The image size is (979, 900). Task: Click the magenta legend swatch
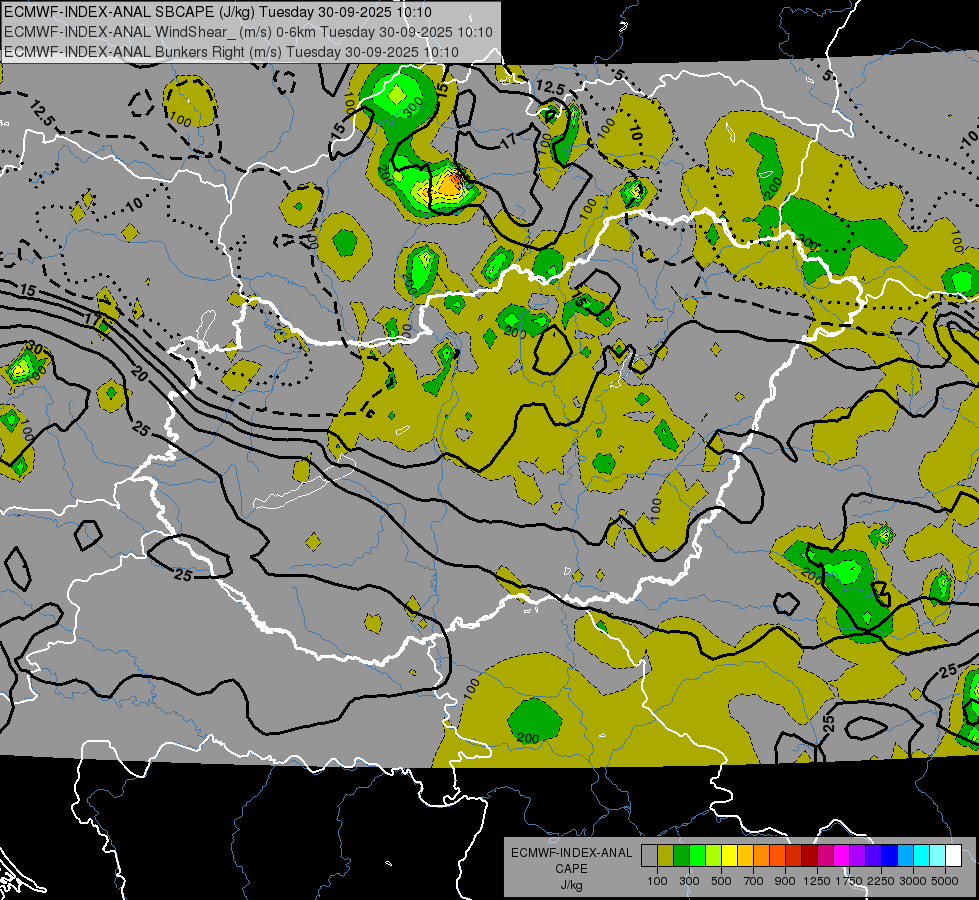[842, 856]
